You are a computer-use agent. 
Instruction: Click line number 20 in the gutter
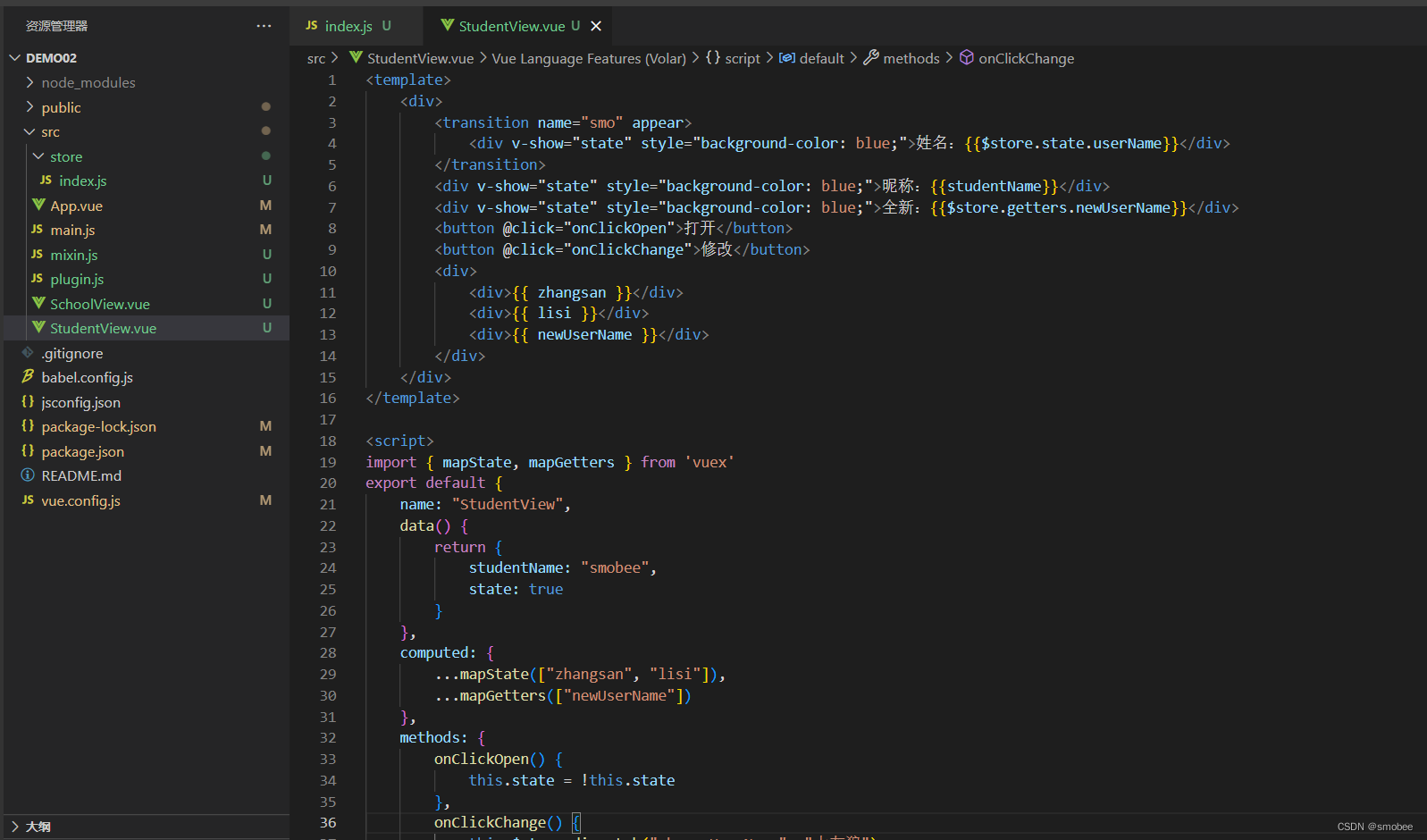pyautogui.click(x=328, y=483)
